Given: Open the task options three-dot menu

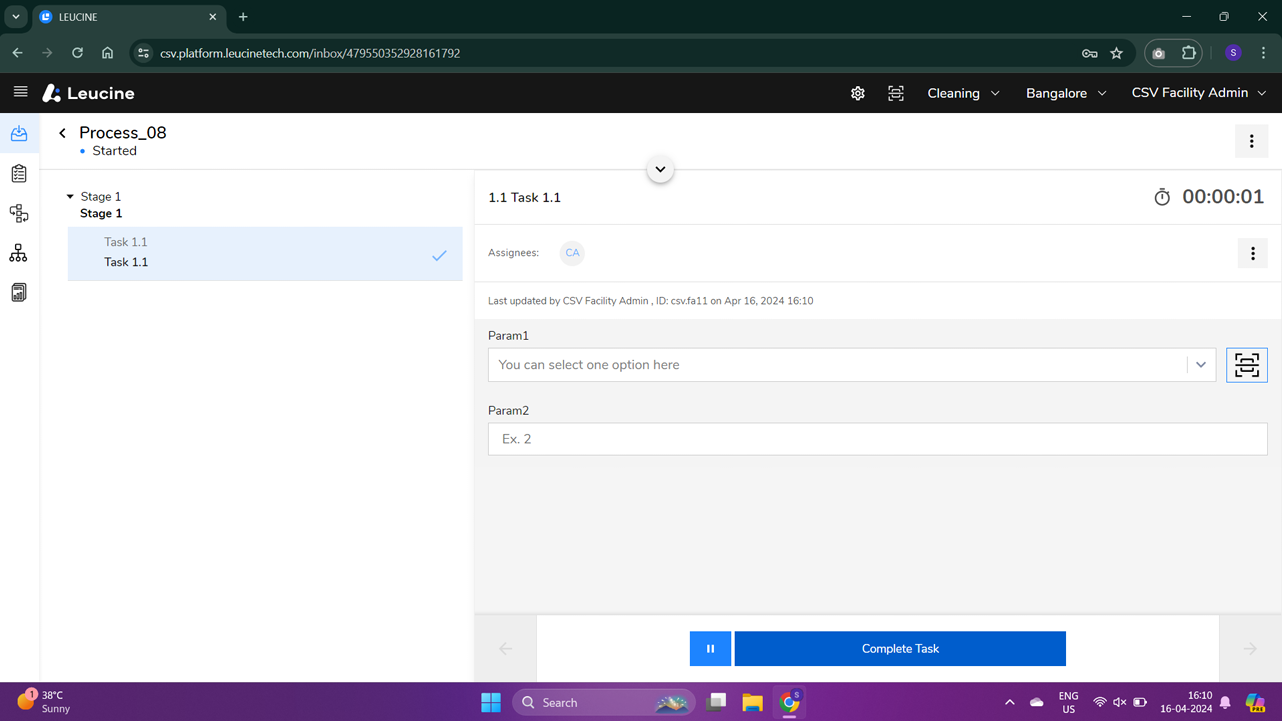Looking at the screenshot, I should click(x=1252, y=254).
